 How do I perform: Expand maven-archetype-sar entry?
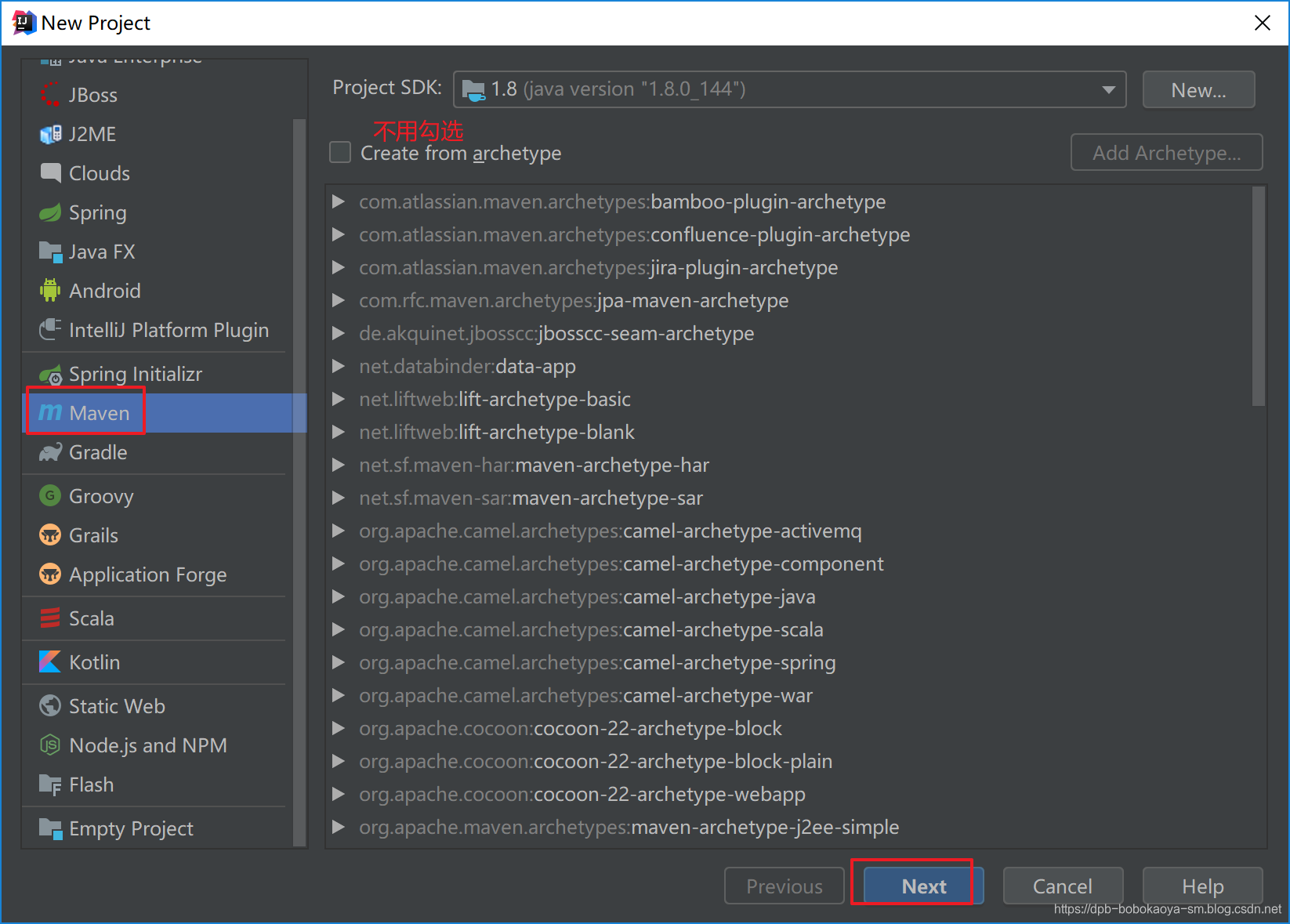[339, 498]
